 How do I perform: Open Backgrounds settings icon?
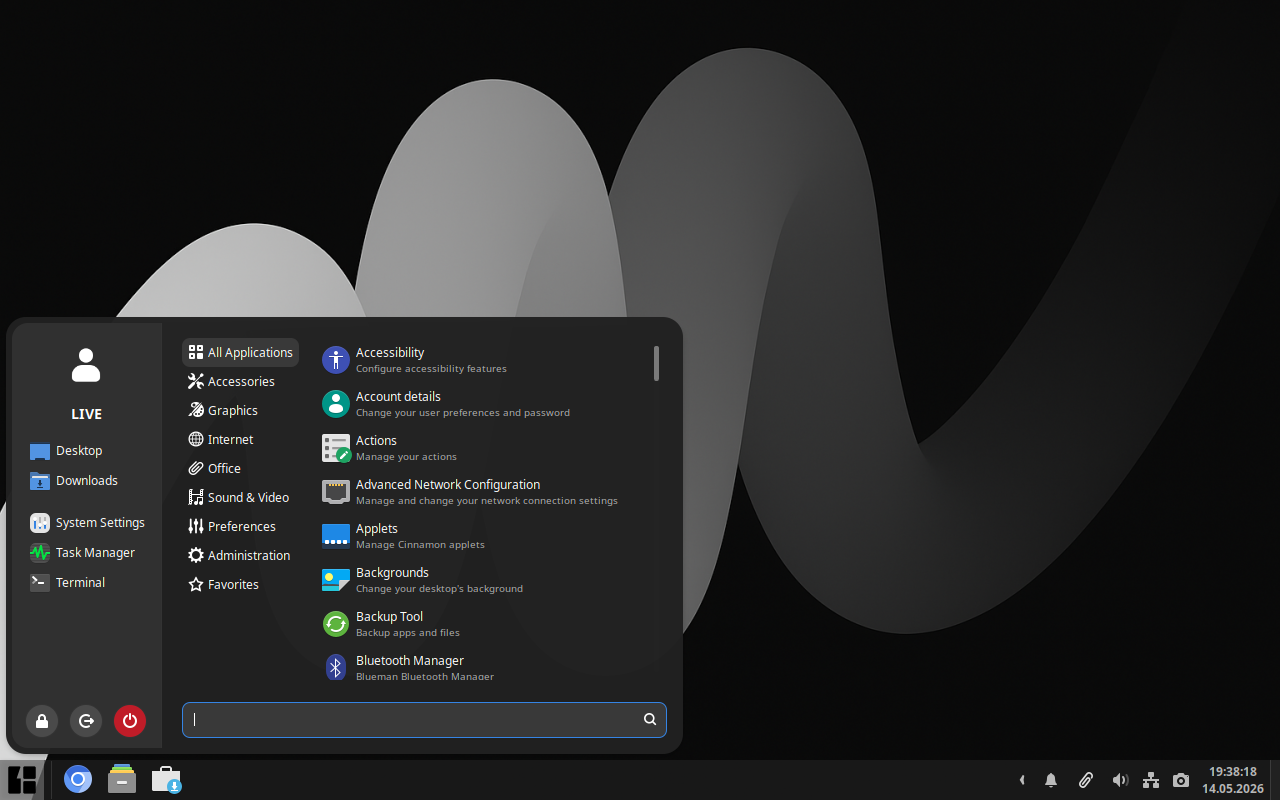[336, 580]
